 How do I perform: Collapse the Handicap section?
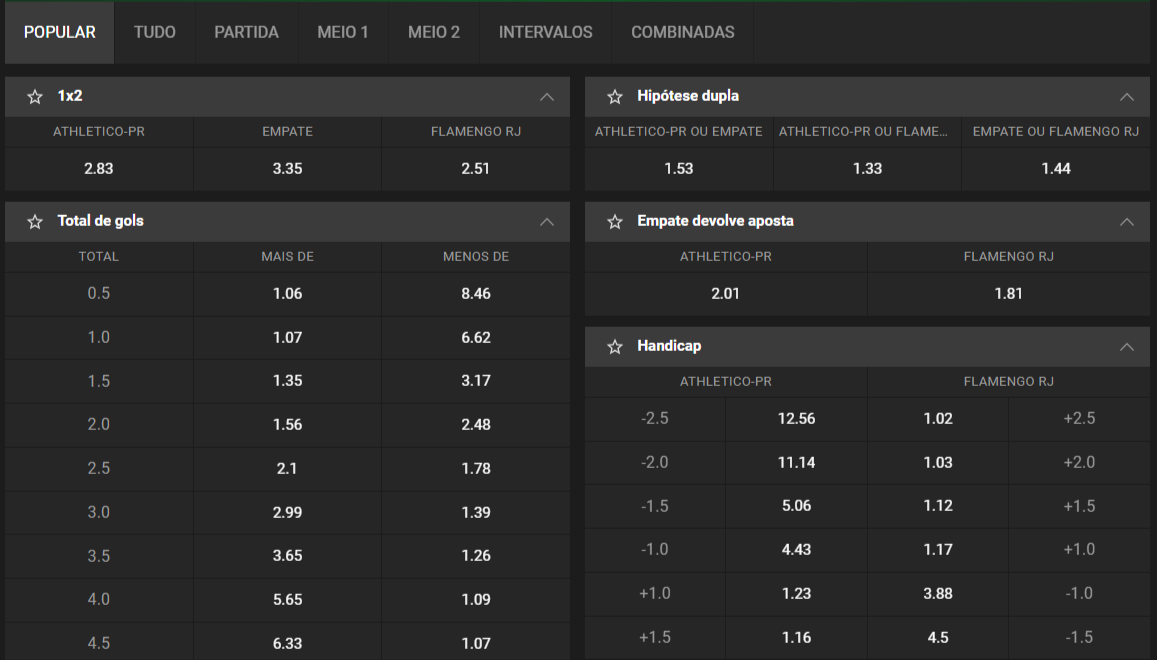1127,346
